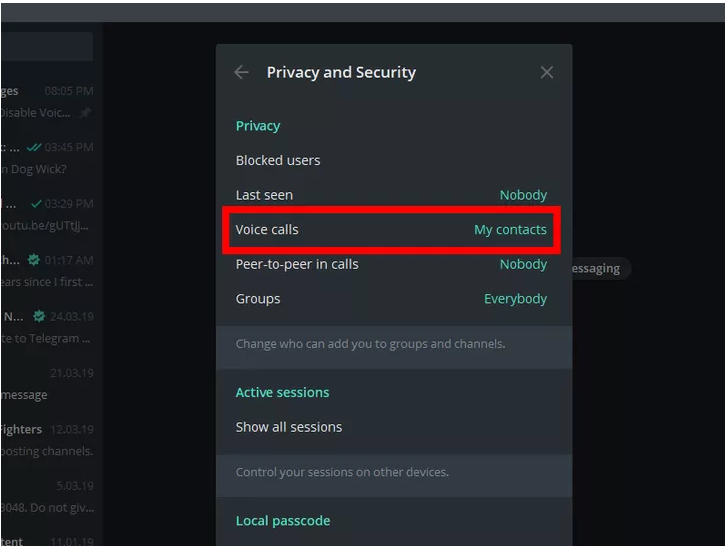The height and width of the screenshot is (546, 725).
Task: Click the pin icon on the 08:05 PM chat
Action: point(85,113)
